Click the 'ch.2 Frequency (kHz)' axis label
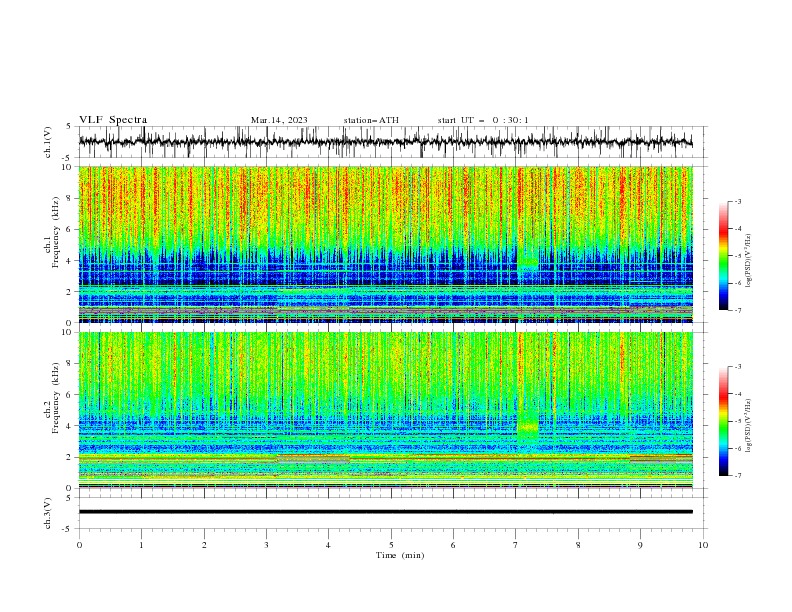 (51, 397)
